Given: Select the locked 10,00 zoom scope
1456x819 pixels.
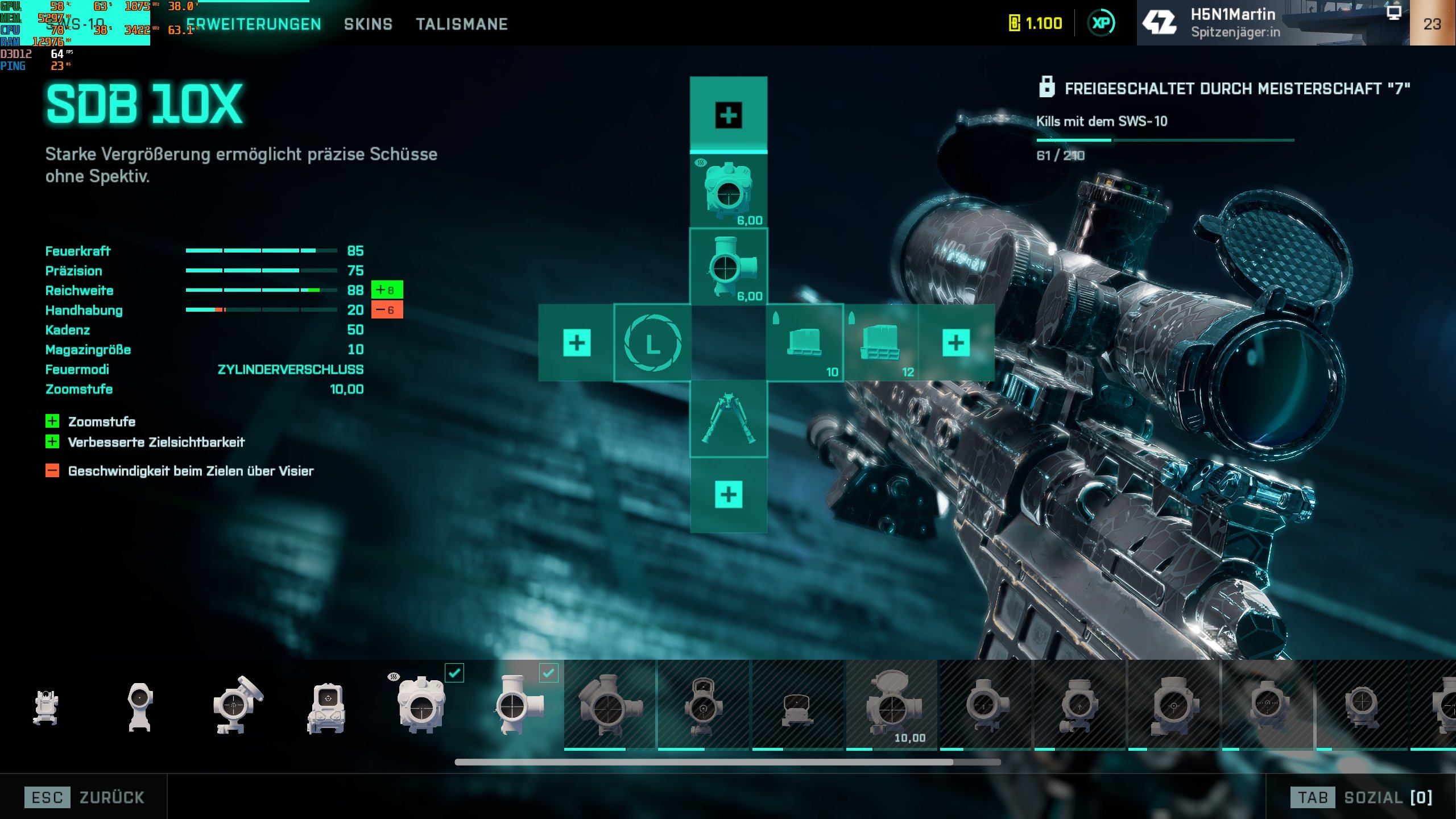Looking at the screenshot, I should tap(891, 705).
